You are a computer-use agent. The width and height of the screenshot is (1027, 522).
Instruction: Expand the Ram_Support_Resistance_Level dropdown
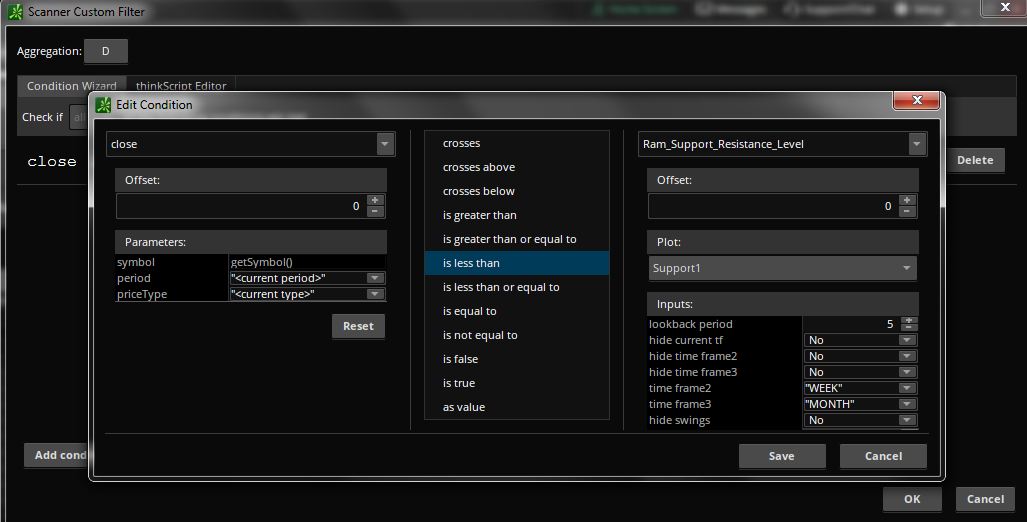pos(917,144)
